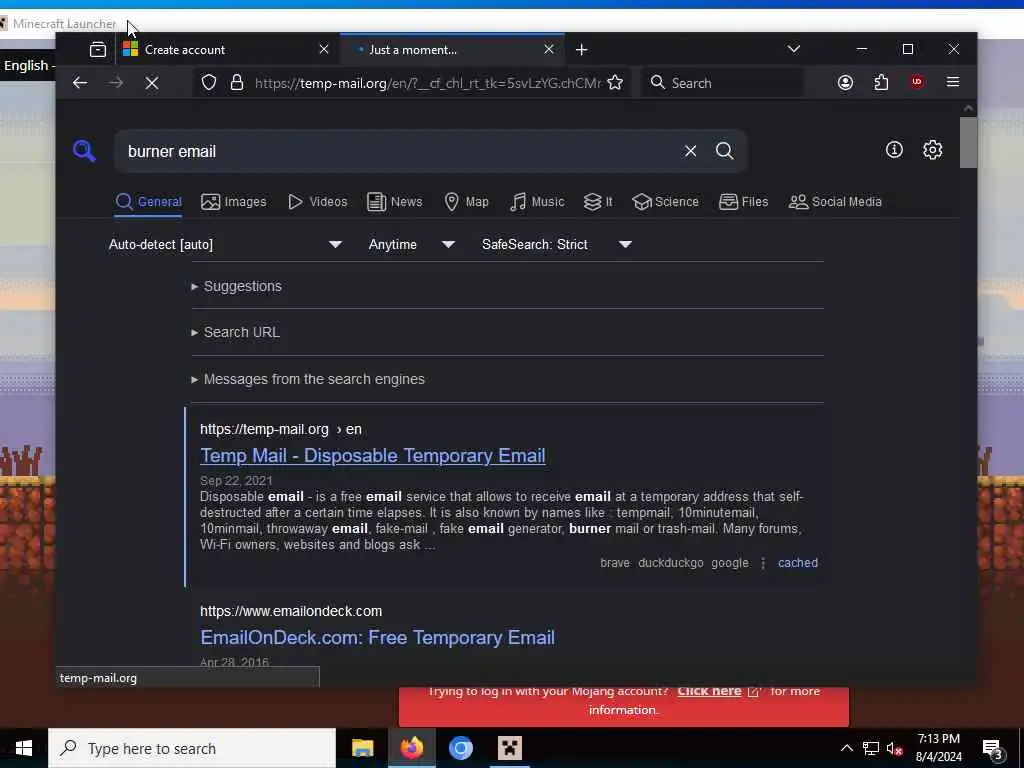
Task: Click the Firefox toolbar Search box
Action: point(722,83)
